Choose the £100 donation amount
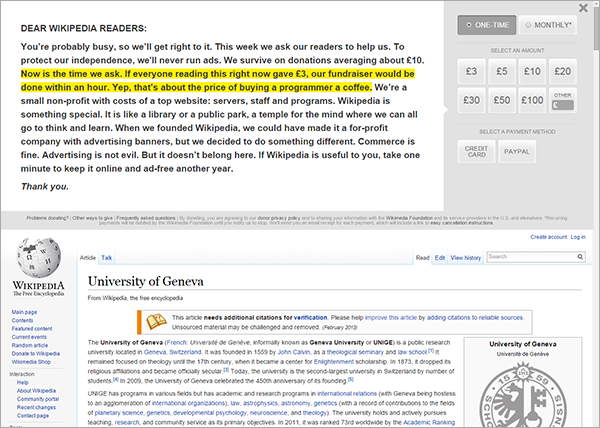The height and width of the screenshot is (428, 600). (532, 100)
